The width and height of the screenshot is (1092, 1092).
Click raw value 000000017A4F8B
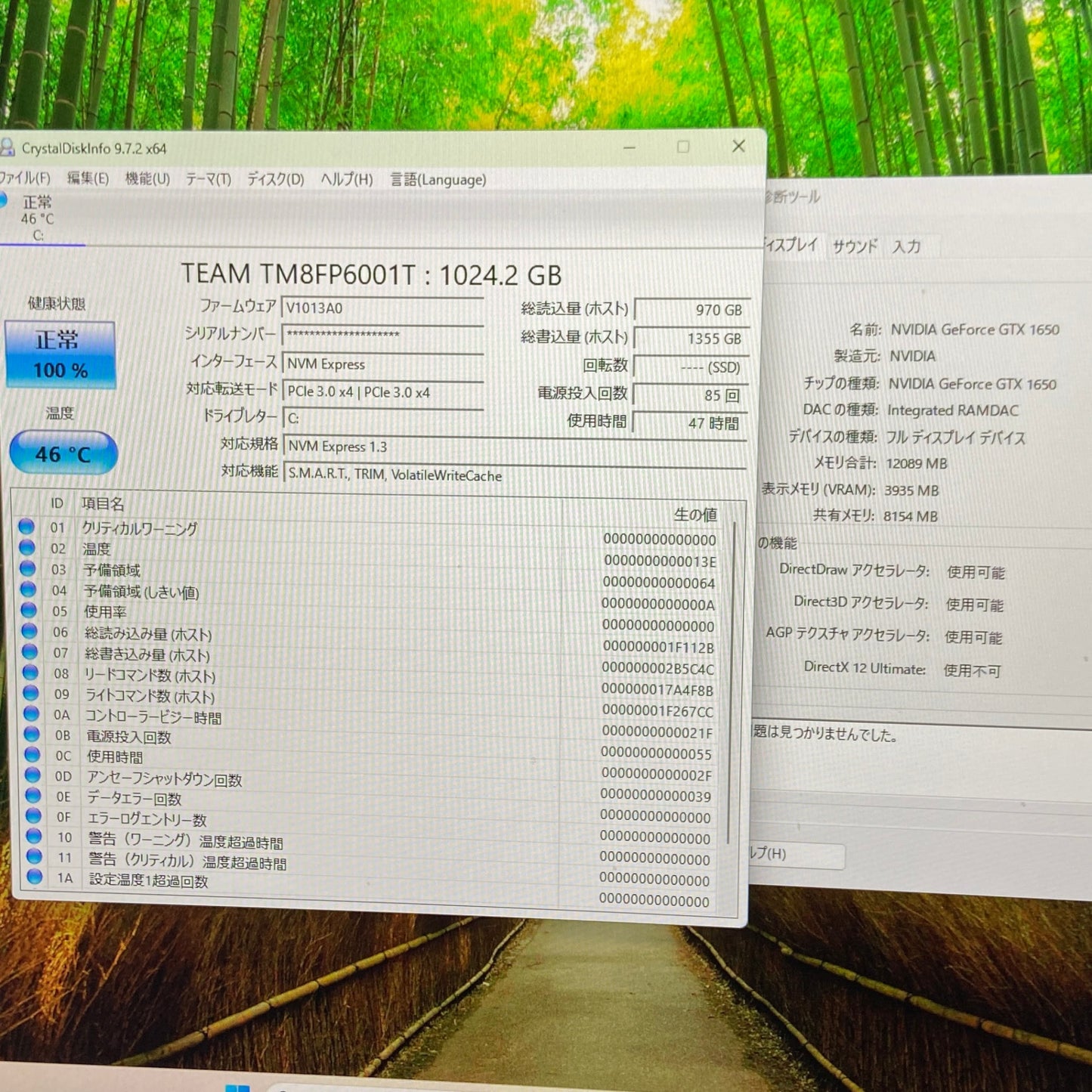point(657,690)
